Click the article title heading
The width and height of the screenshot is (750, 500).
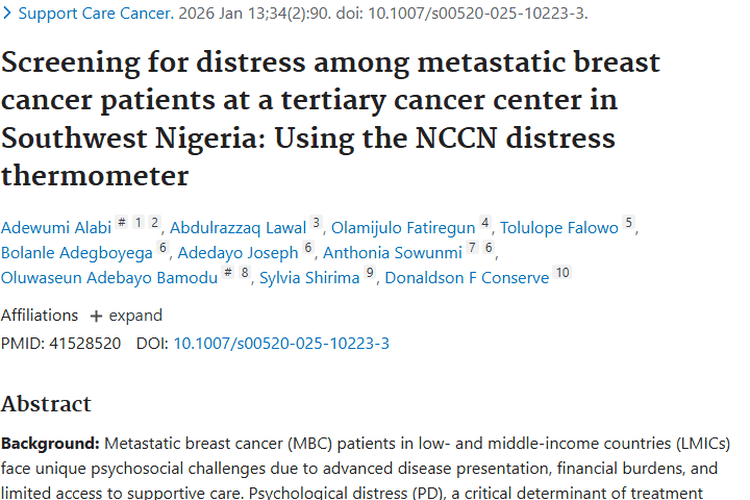click(330, 118)
